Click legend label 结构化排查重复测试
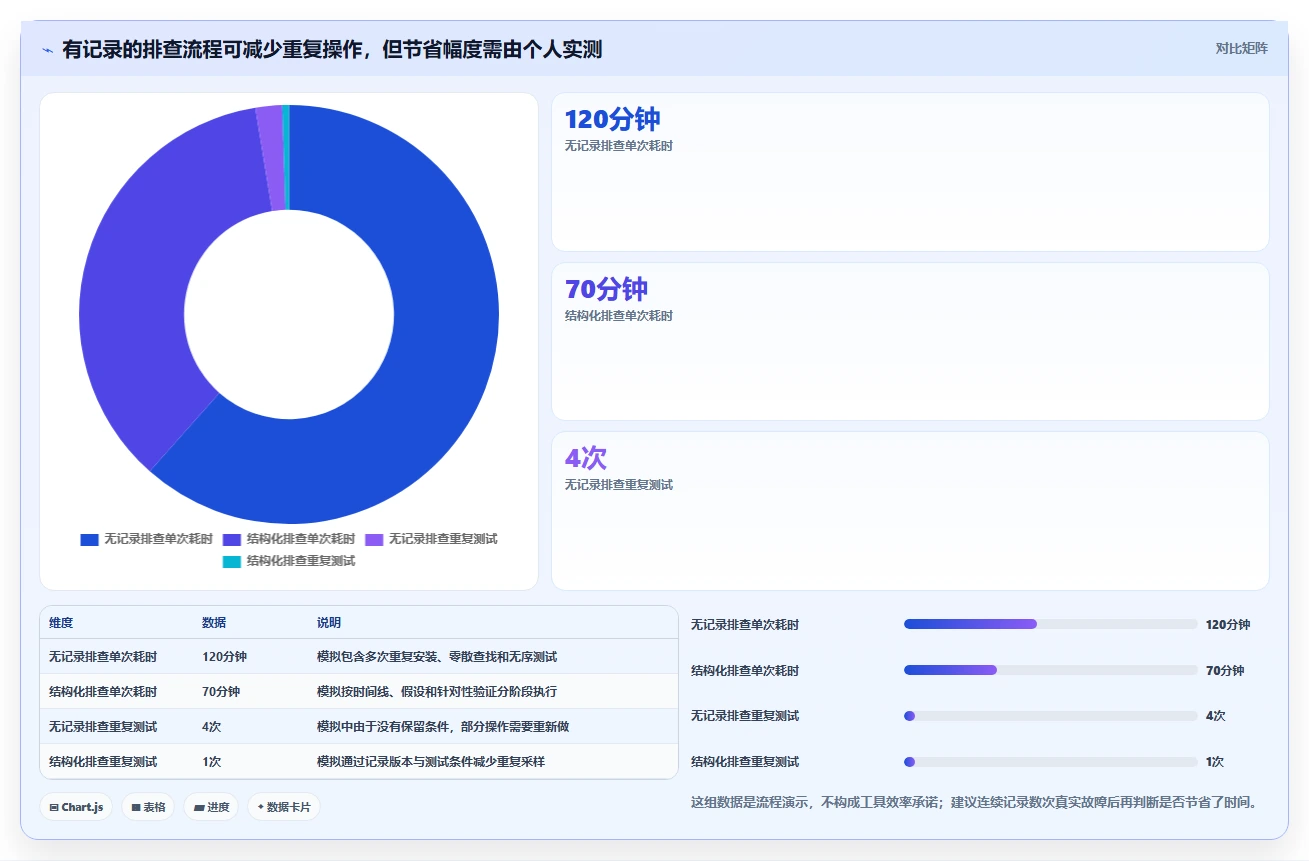Image resolution: width=1309 pixels, height=861 pixels. (301, 561)
